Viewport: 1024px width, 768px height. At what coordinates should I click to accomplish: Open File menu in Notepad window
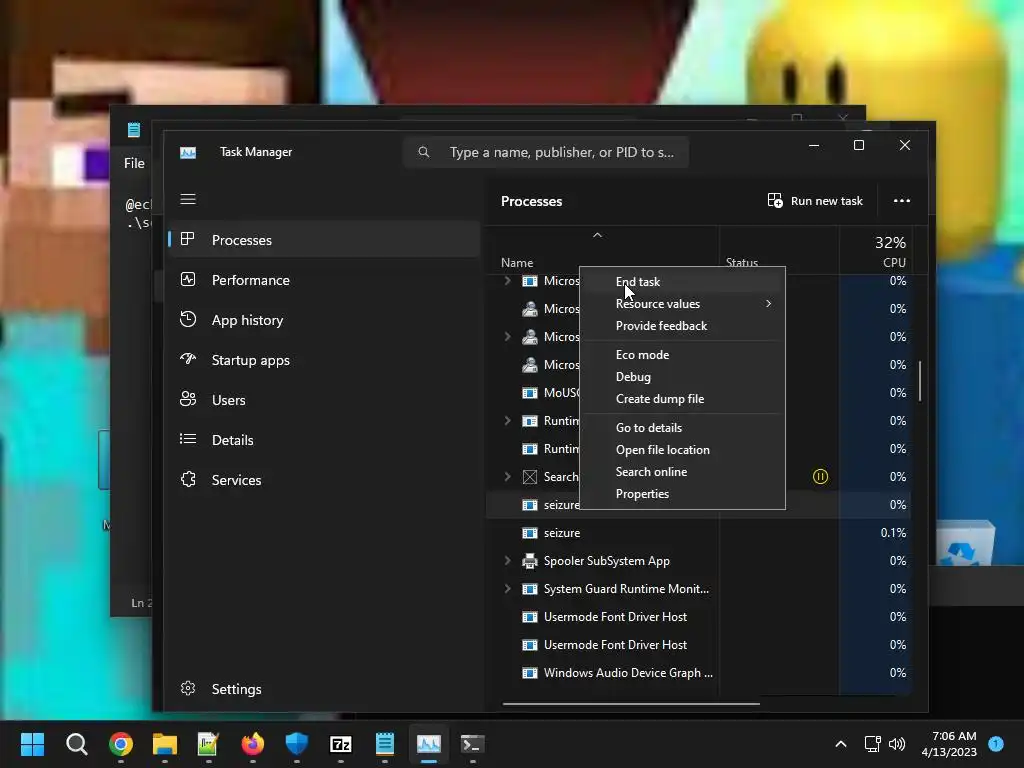pos(135,163)
